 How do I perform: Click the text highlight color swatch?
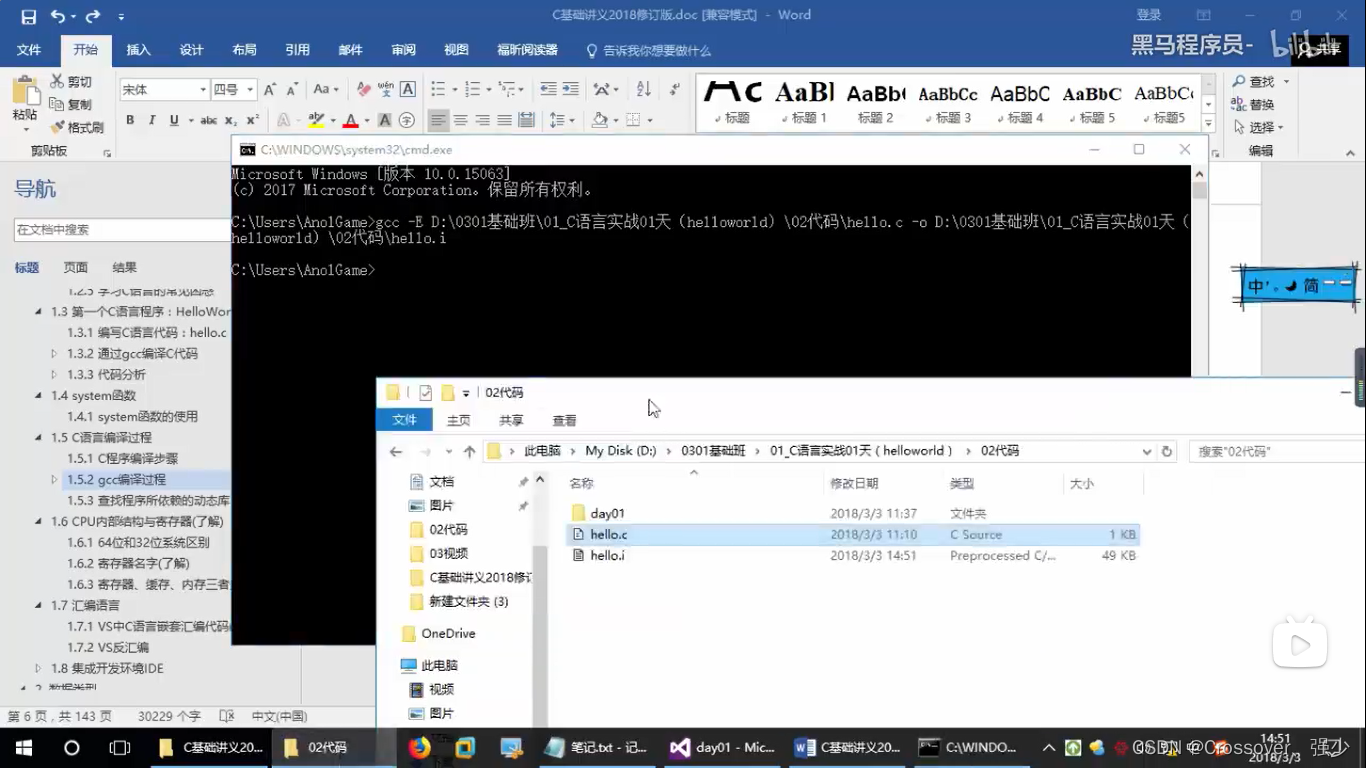click(316, 120)
